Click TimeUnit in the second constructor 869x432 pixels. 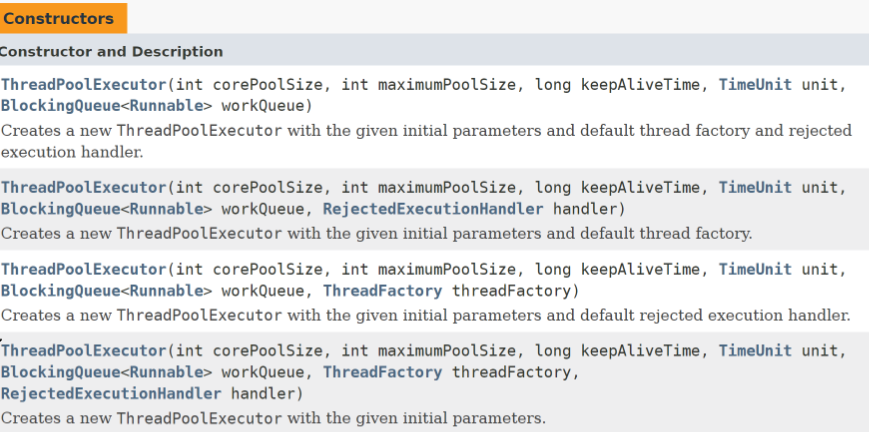point(755,188)
